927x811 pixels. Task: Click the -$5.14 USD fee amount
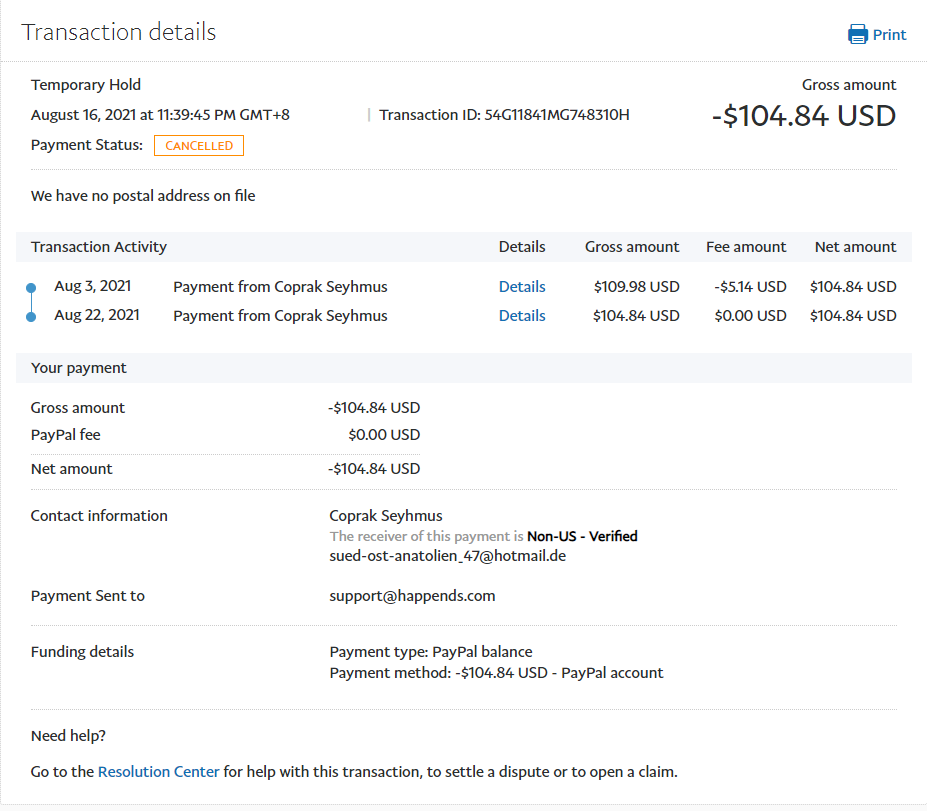point(750,287)
